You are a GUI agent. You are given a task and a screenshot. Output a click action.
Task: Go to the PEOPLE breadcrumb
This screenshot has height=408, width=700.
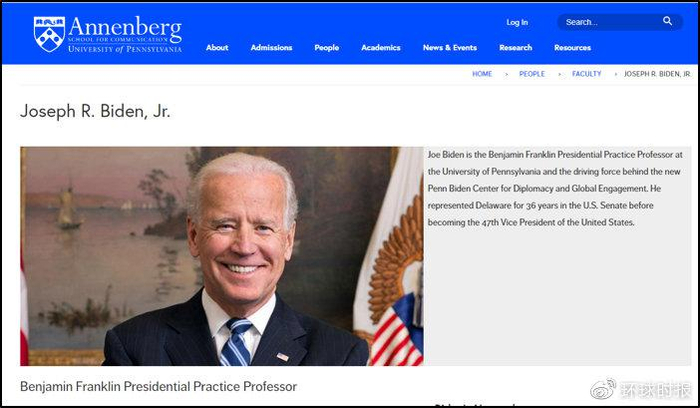(x=532, y=74)
